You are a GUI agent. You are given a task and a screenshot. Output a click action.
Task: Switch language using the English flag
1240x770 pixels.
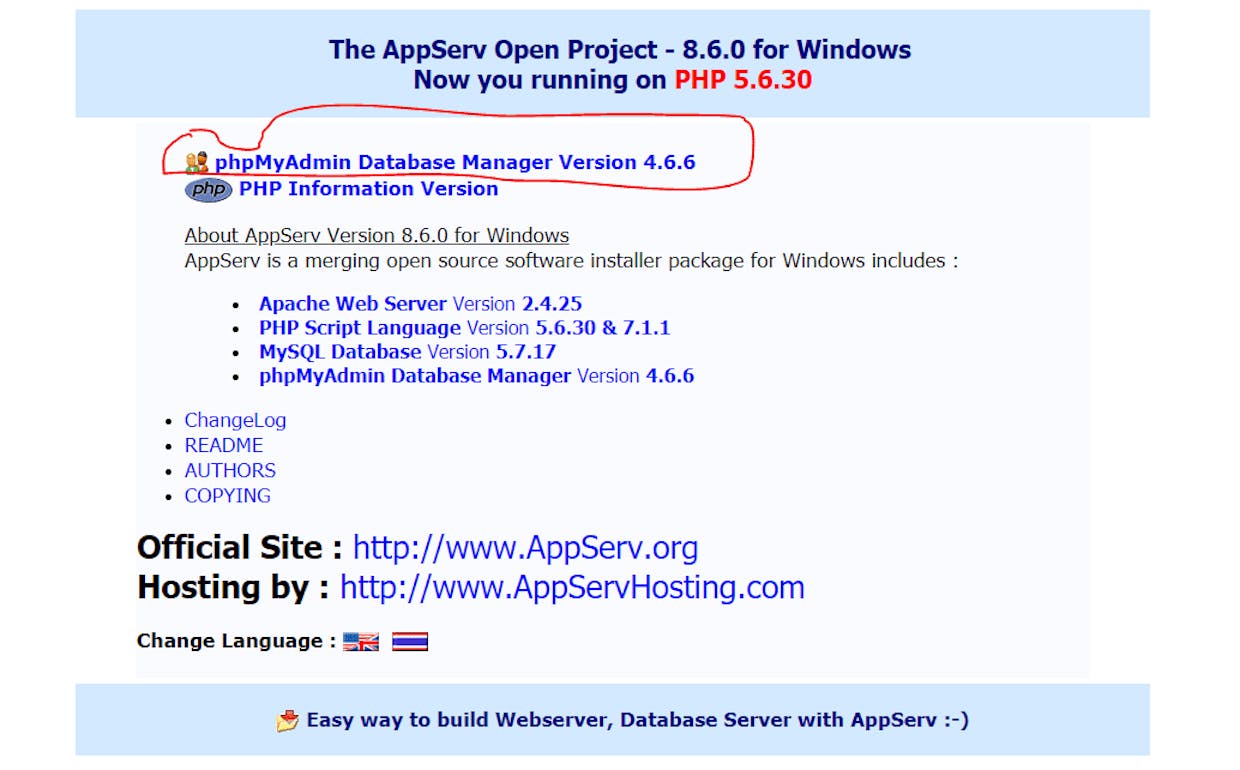point(361,642)
